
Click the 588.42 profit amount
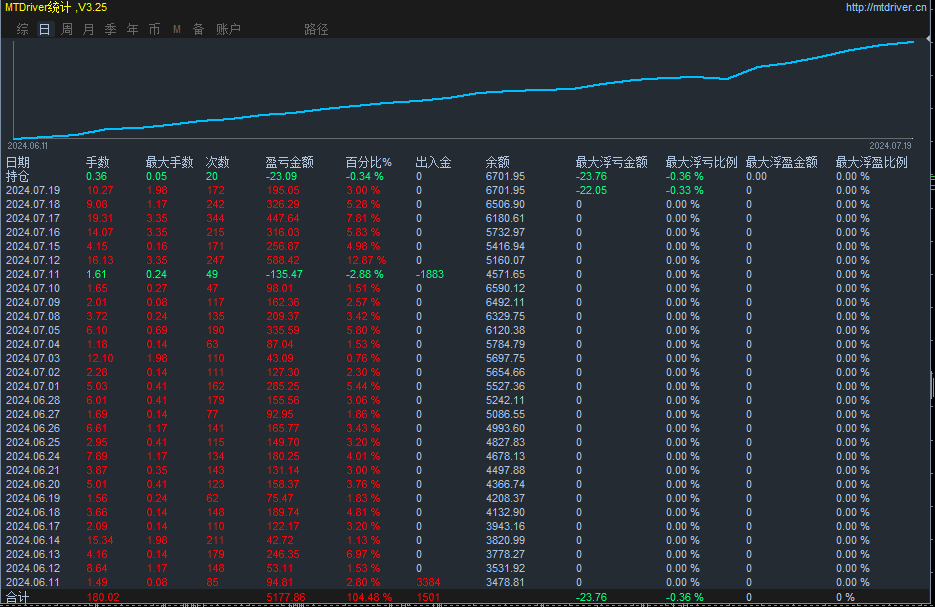283,261
